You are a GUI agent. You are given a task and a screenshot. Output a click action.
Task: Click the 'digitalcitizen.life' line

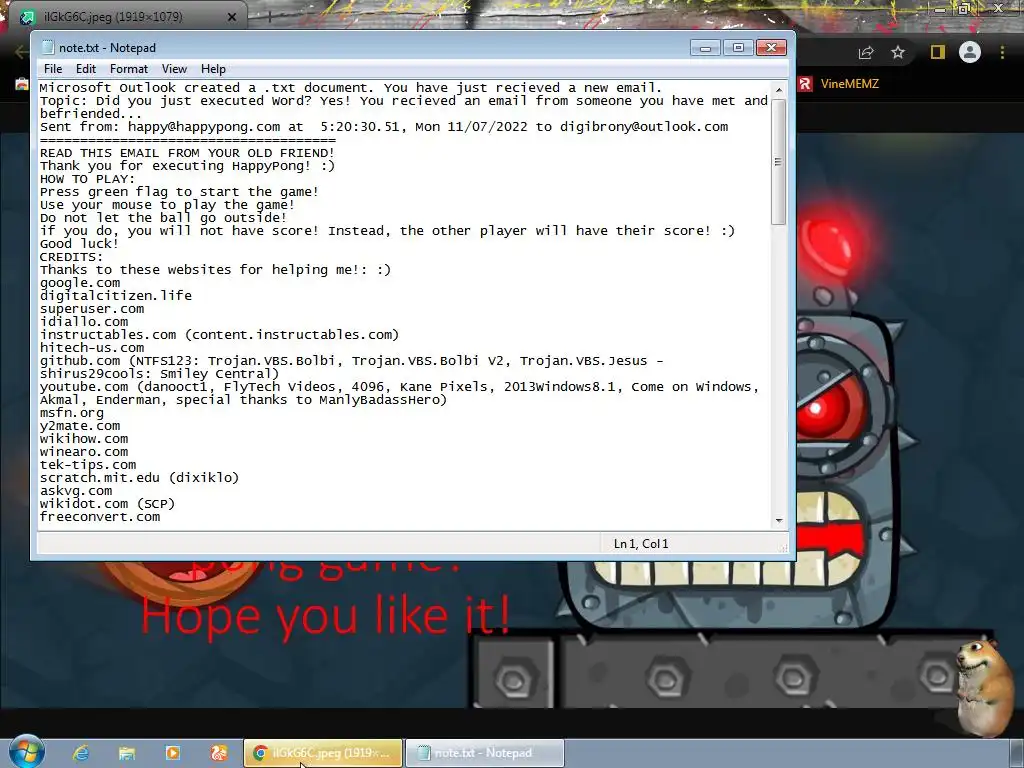[x=116, y=296]
